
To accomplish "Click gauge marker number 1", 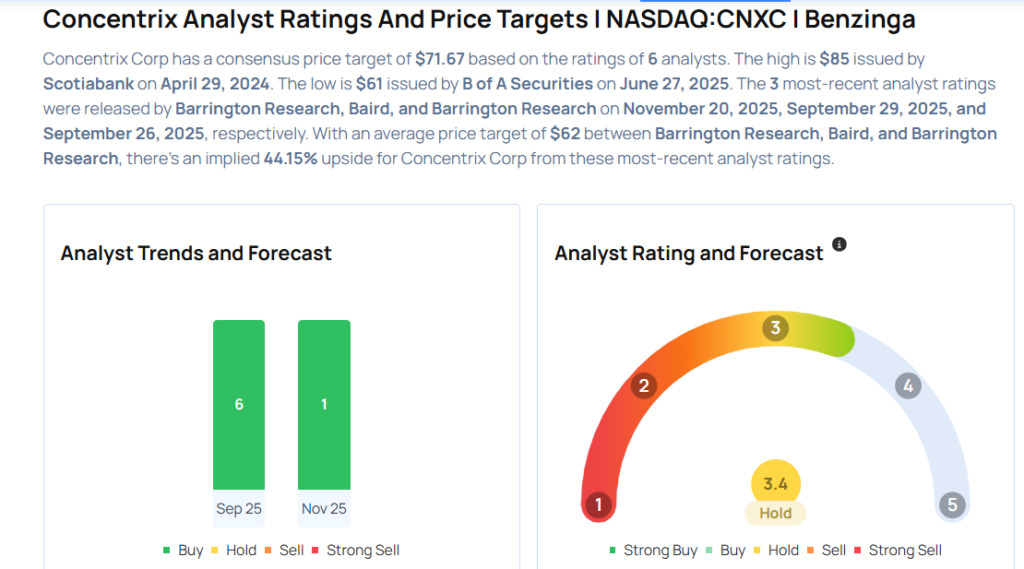I will (598, 505).
